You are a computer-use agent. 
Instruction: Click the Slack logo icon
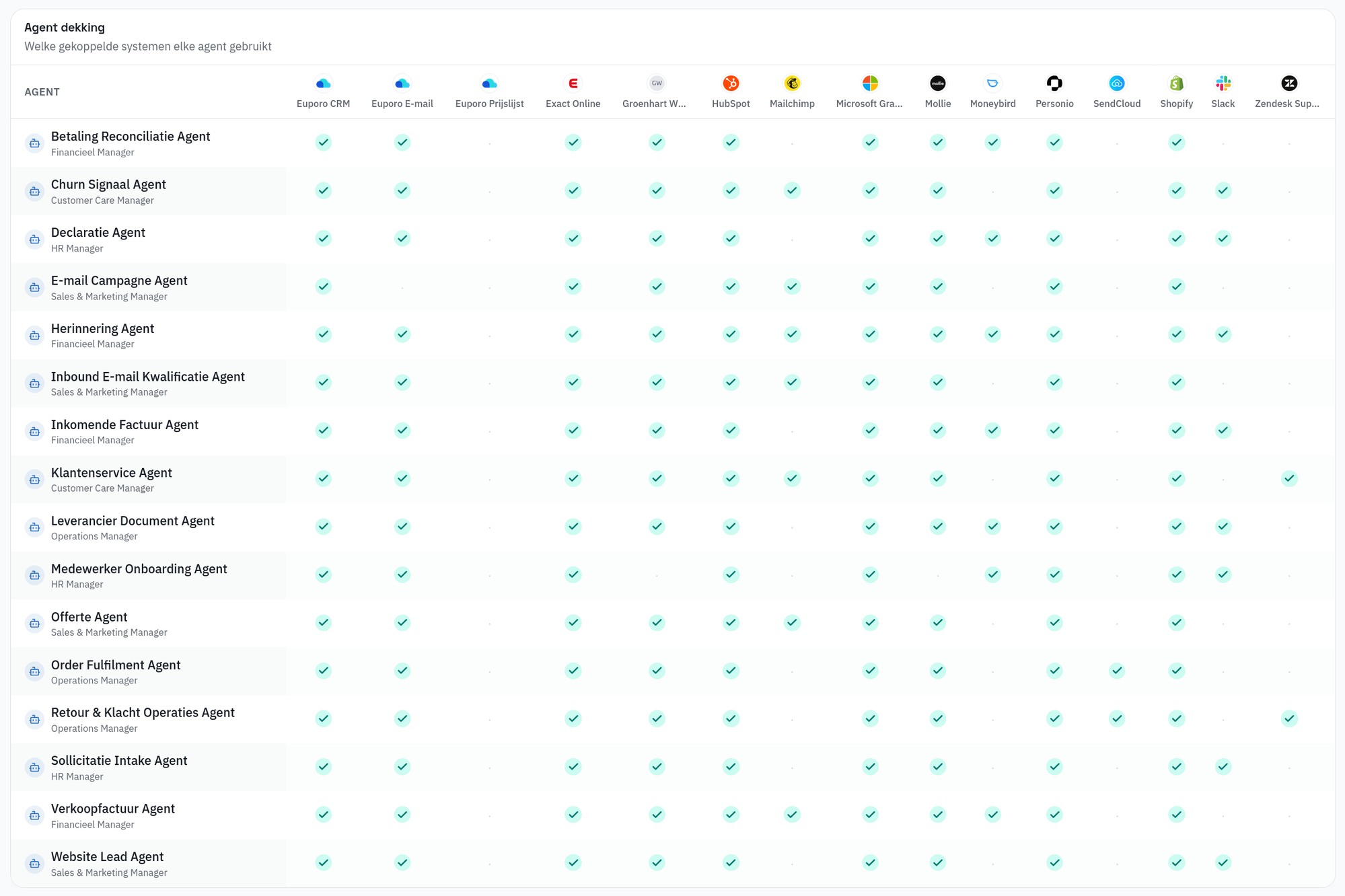[x=1223, y=83]
